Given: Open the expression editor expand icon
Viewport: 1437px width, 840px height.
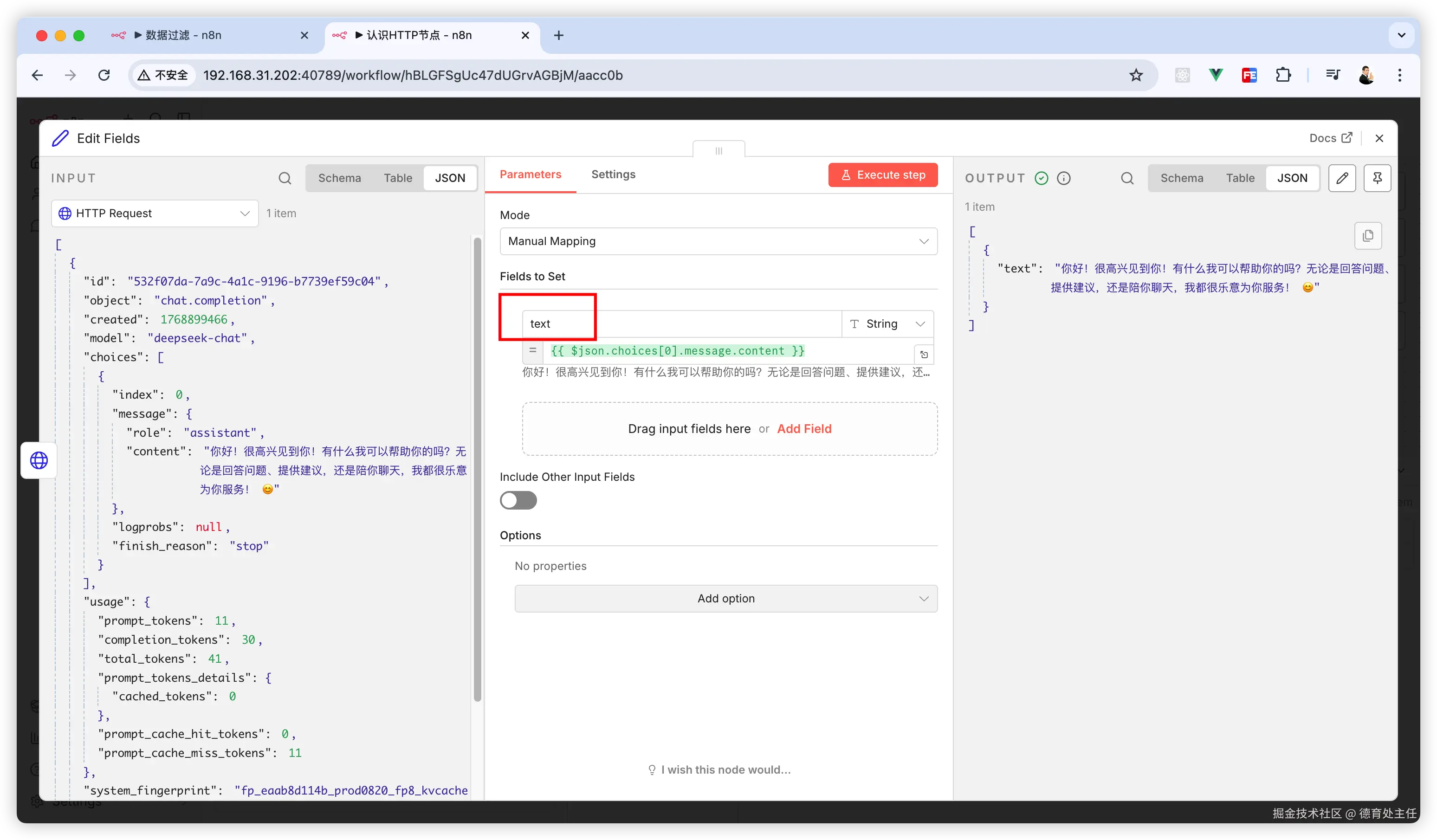Looking at the screenshot, I should tap(924, 355).
